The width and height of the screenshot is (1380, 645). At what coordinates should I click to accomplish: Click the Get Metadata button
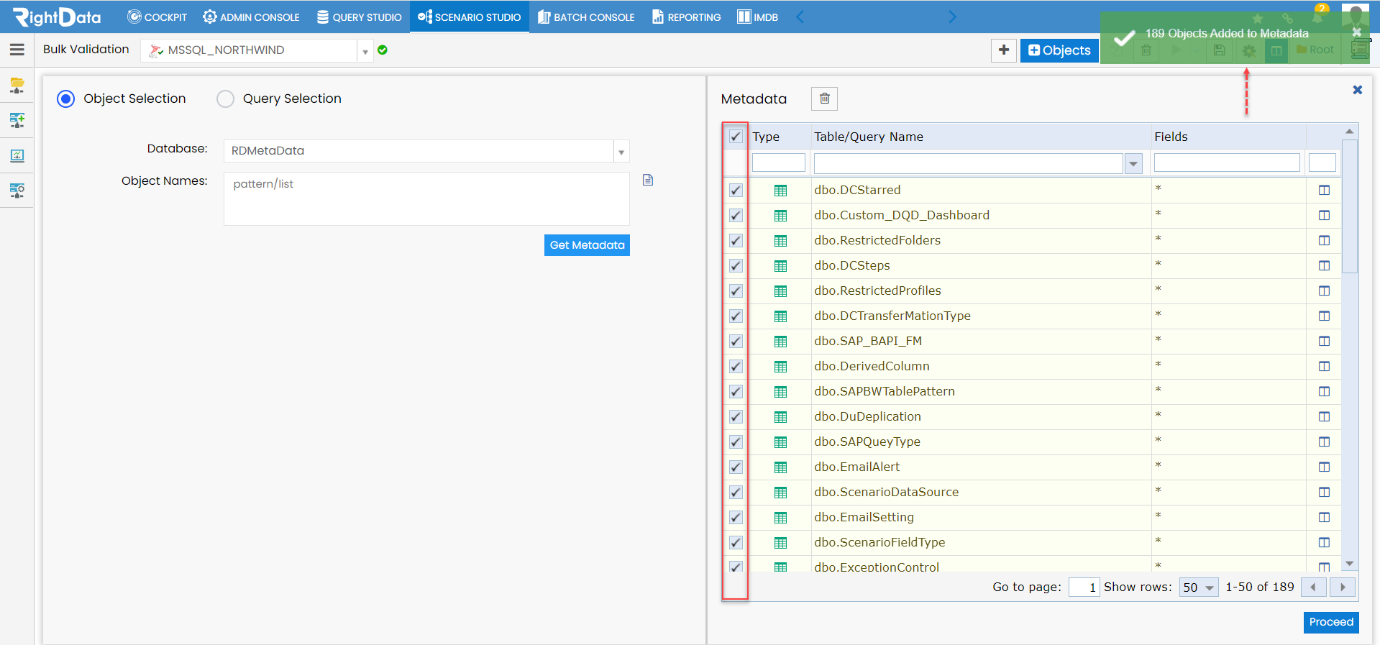point(587,245)
